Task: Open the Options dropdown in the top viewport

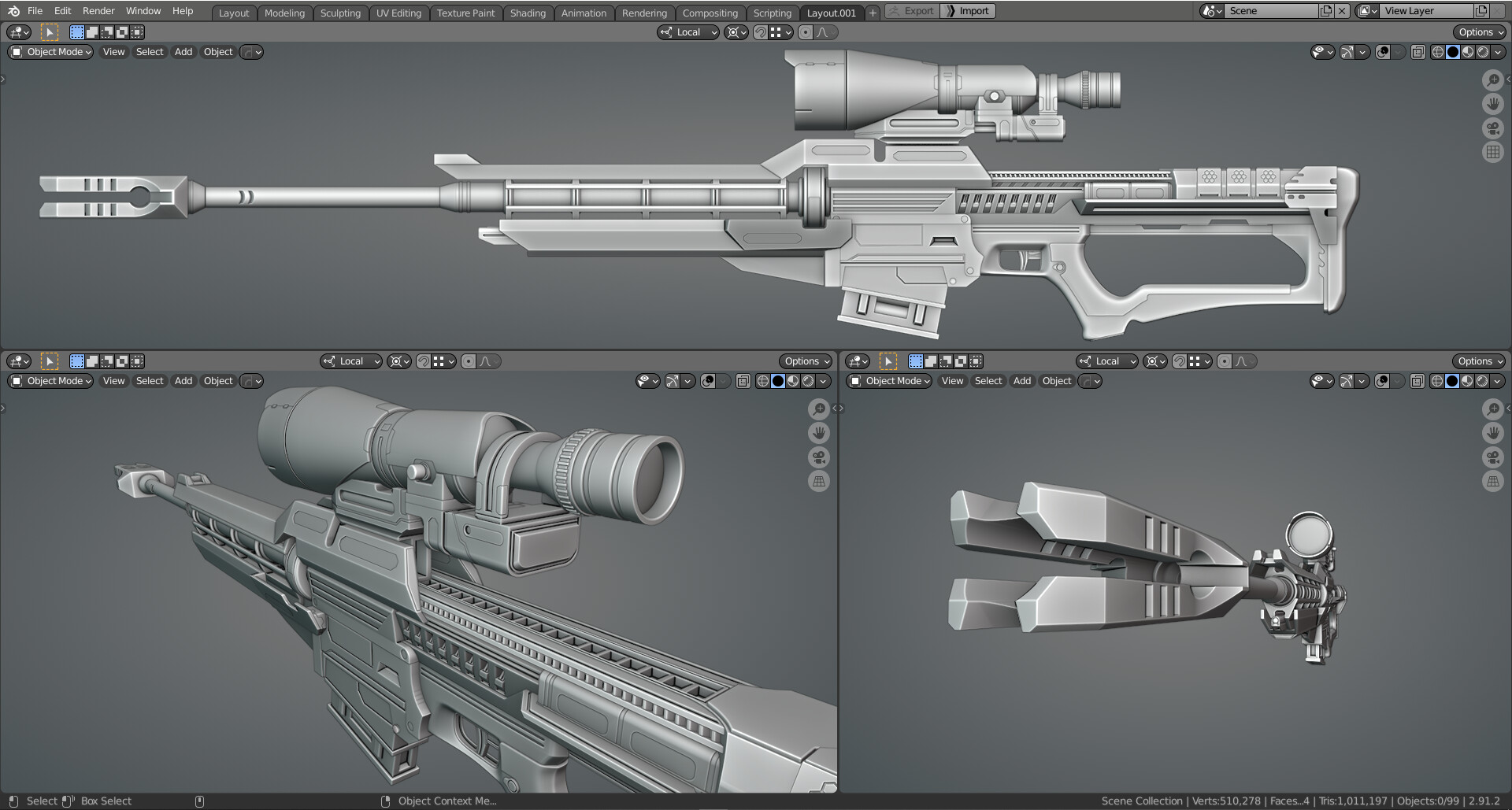Action: [1479, 31]
